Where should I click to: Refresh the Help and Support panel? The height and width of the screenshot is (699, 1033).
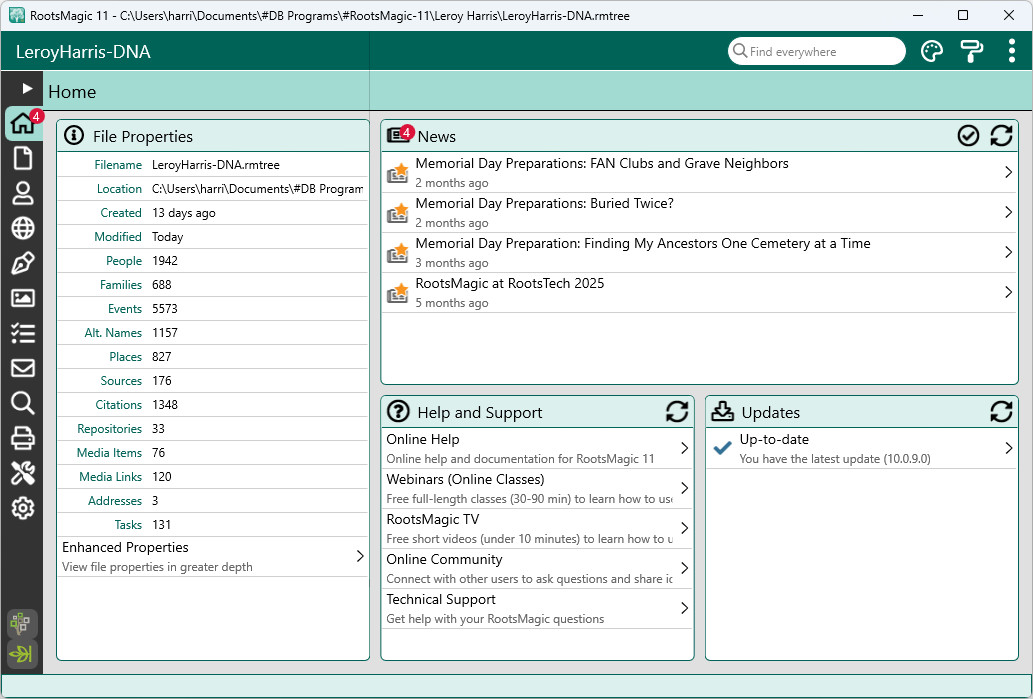click(677, 412)
